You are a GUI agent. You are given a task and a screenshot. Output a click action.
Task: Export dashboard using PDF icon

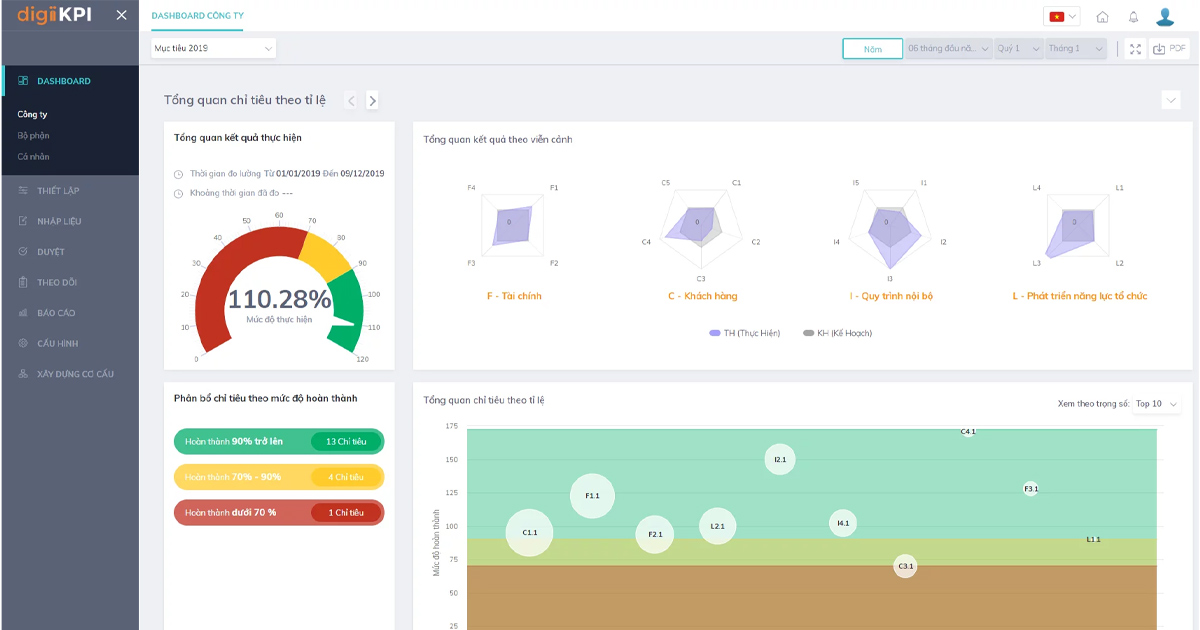click(x=1170, y=49)
